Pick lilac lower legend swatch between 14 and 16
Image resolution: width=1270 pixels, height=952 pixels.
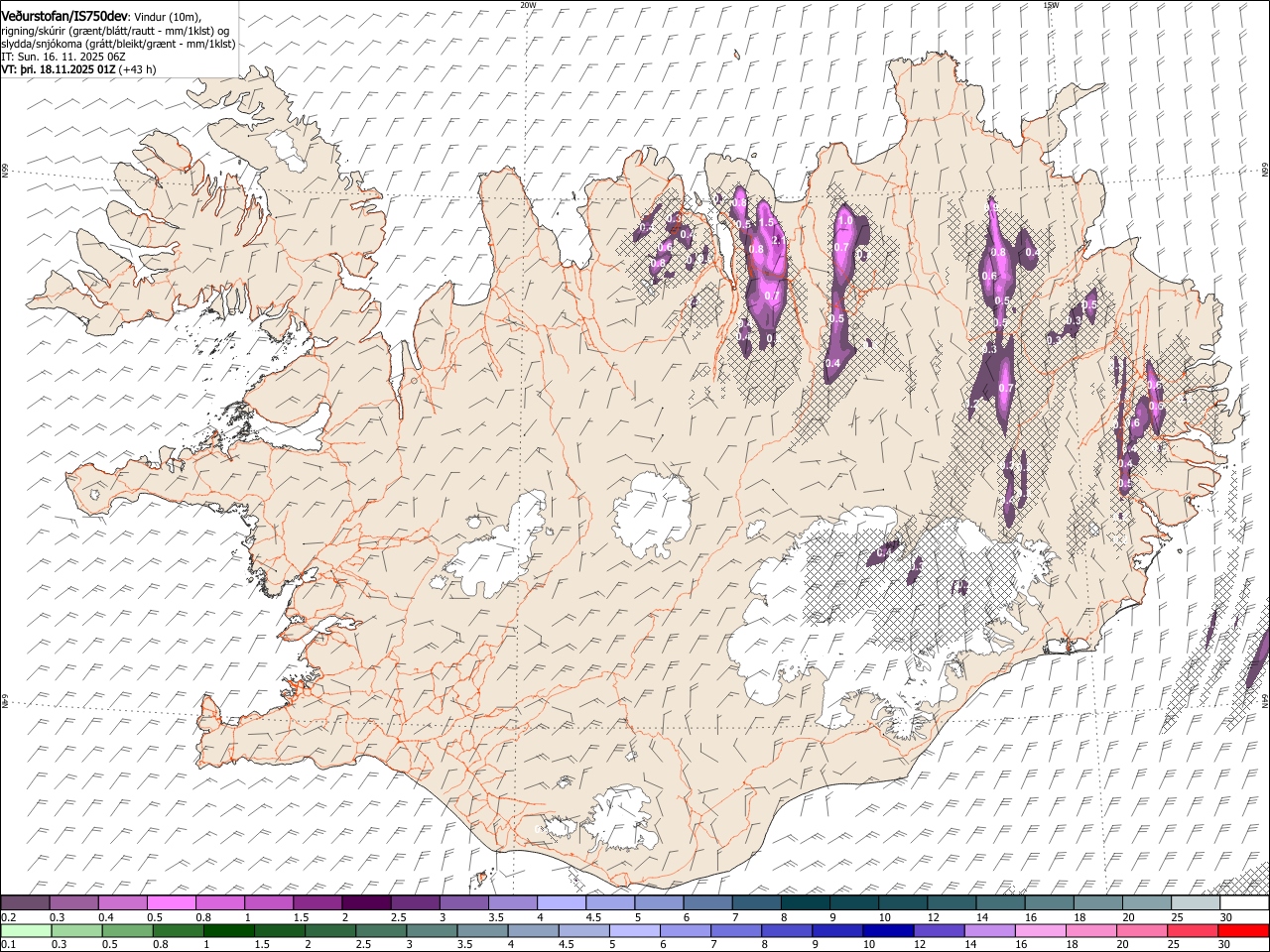988,930
